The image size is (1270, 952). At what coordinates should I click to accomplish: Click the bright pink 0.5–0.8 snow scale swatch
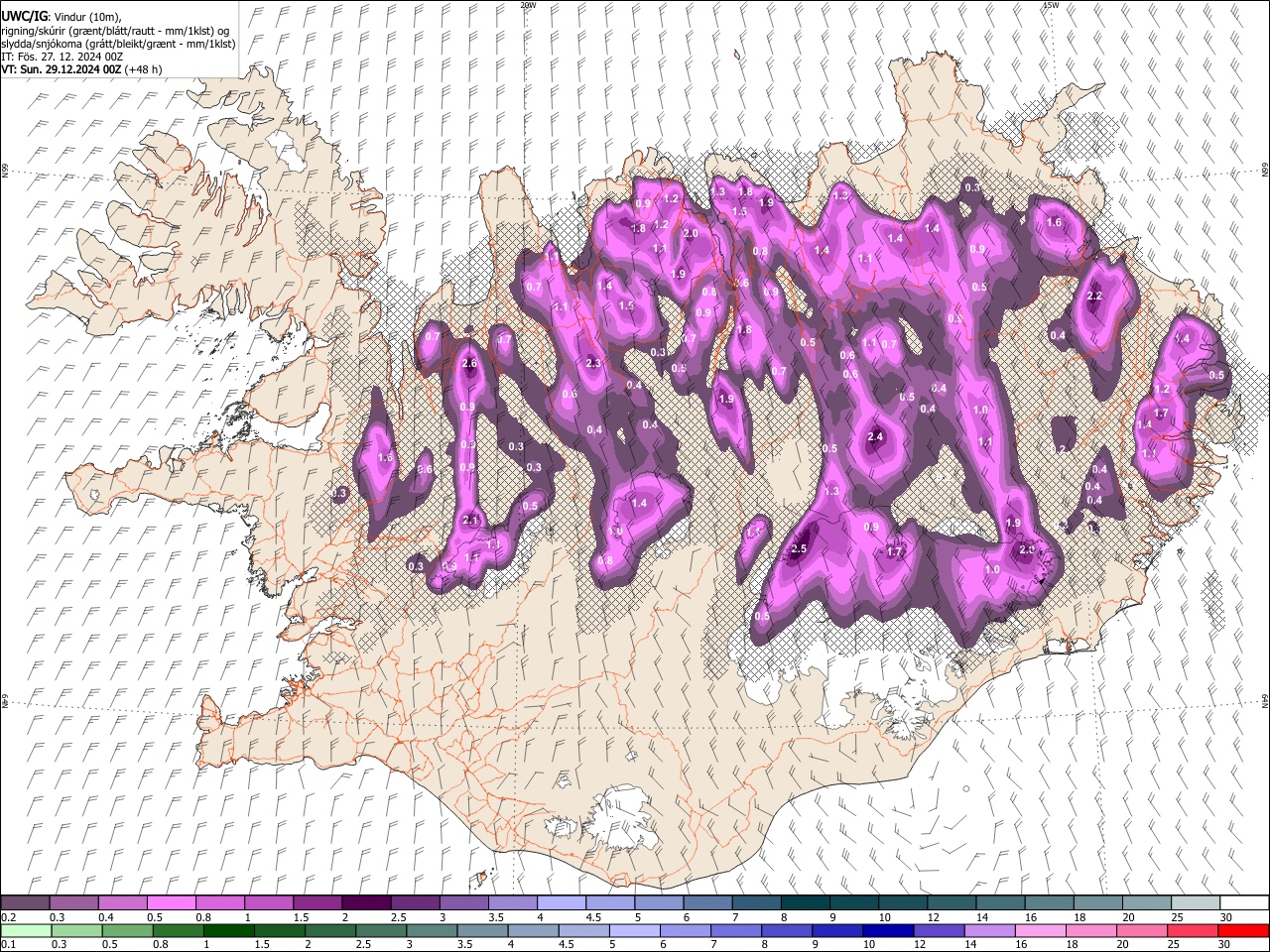click(x=172, y=903)
